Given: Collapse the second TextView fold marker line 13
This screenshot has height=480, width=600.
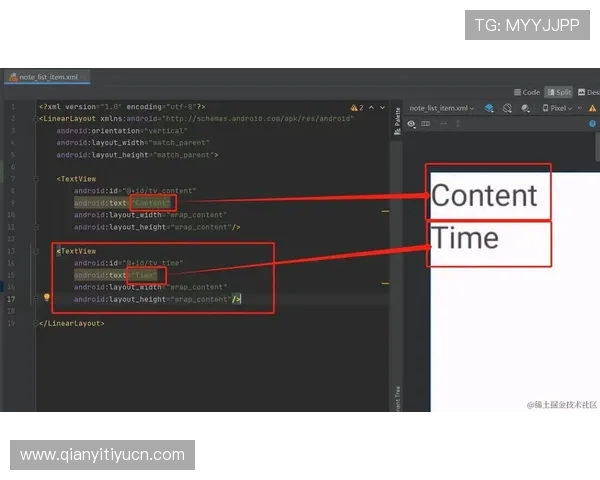Looking at the screenshot, I should pos(36,251).
